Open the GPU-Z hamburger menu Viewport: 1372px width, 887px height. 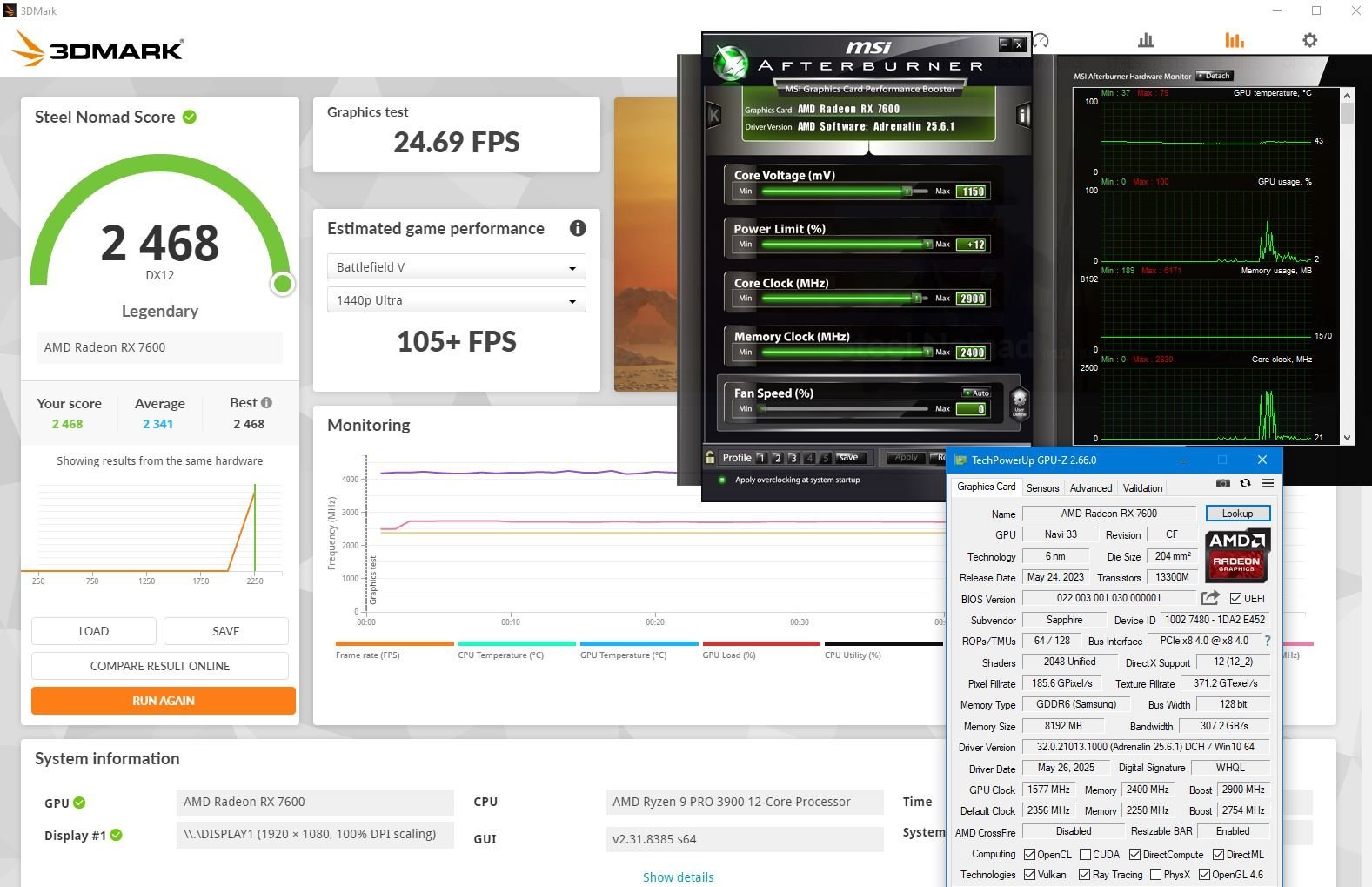click(1268, 484)
